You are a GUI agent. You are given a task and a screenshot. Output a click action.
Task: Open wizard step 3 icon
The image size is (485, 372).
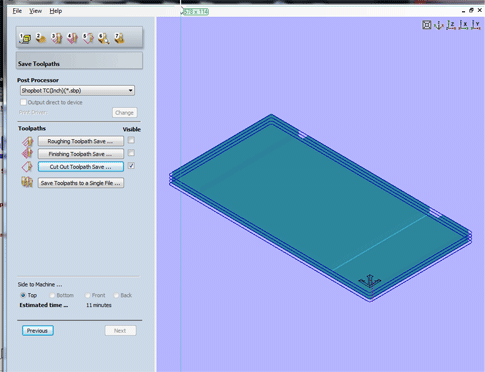coord(57,38)
